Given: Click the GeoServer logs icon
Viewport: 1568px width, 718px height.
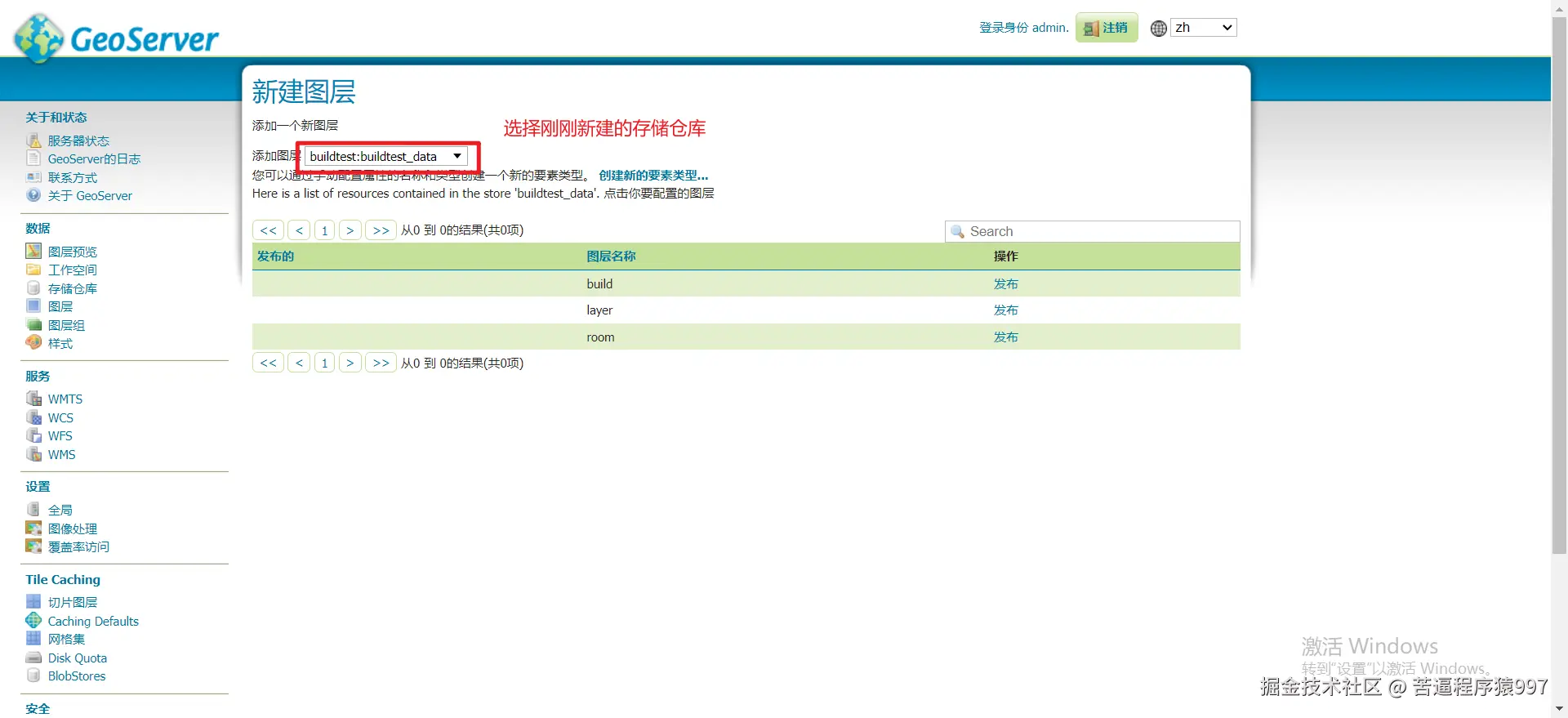Looking at the screenshot, I should coord(33,158).
